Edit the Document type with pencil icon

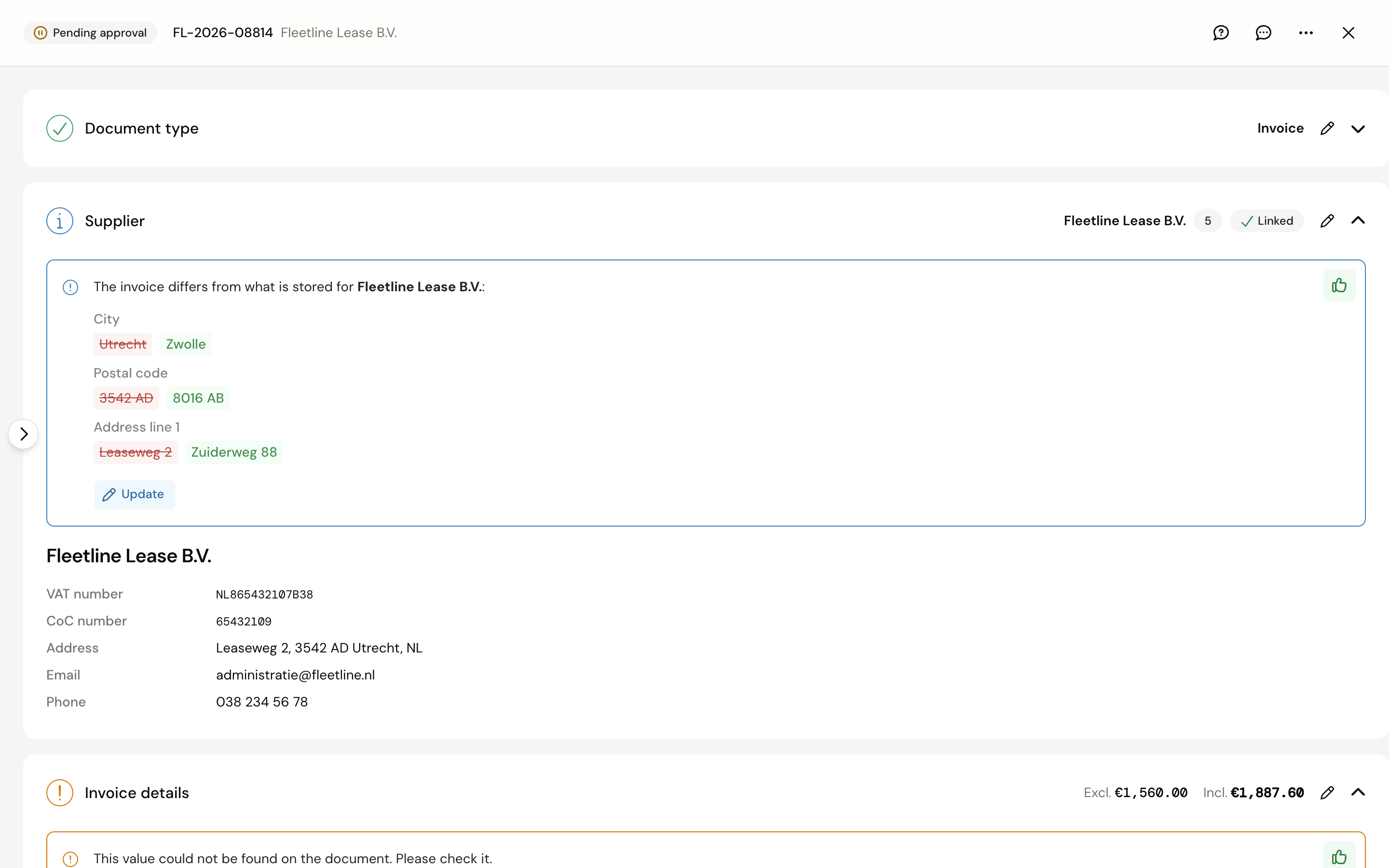click(x=1327, y=128)
